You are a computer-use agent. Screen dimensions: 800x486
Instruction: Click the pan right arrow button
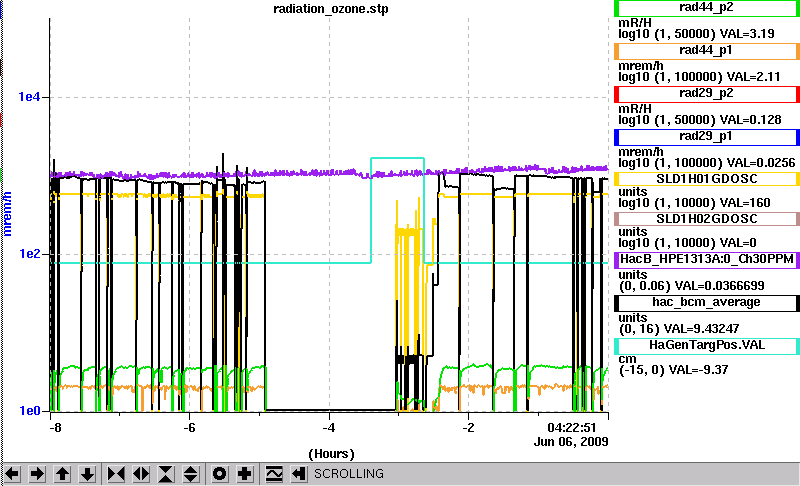[37, 474]
